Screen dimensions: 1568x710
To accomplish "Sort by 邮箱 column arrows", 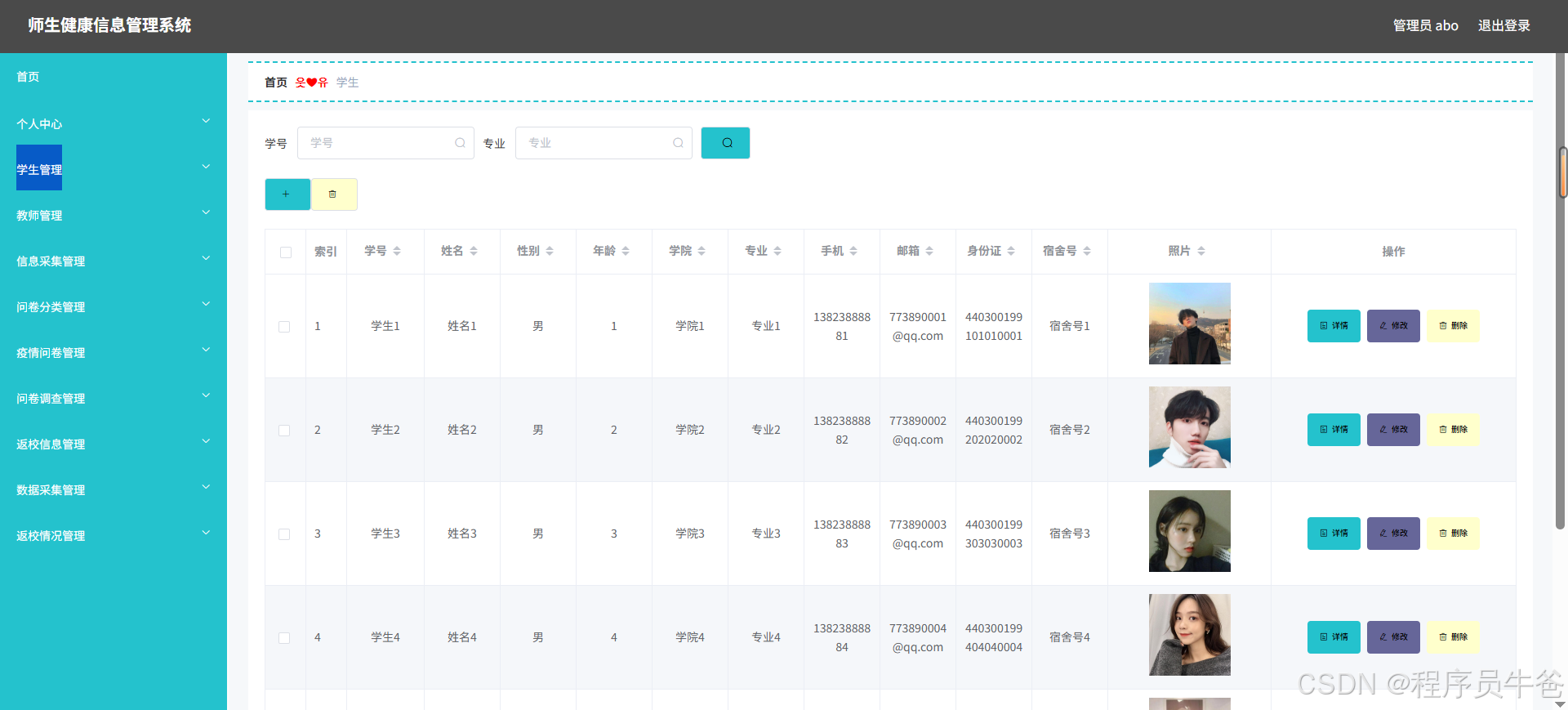I will 929,251.
